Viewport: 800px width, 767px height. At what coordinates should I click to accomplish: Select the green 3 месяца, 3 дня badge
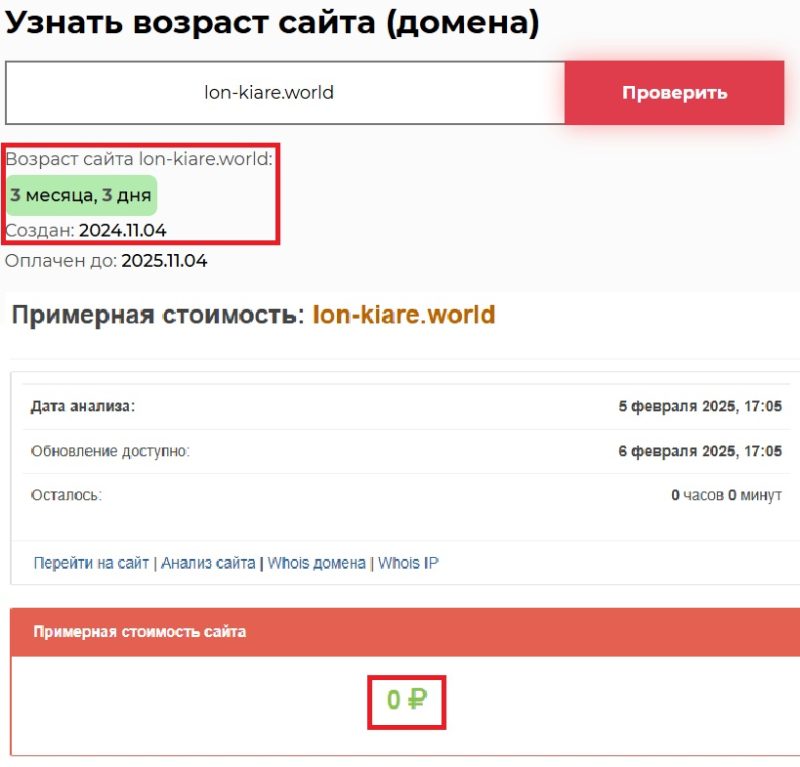coord(81,196)
